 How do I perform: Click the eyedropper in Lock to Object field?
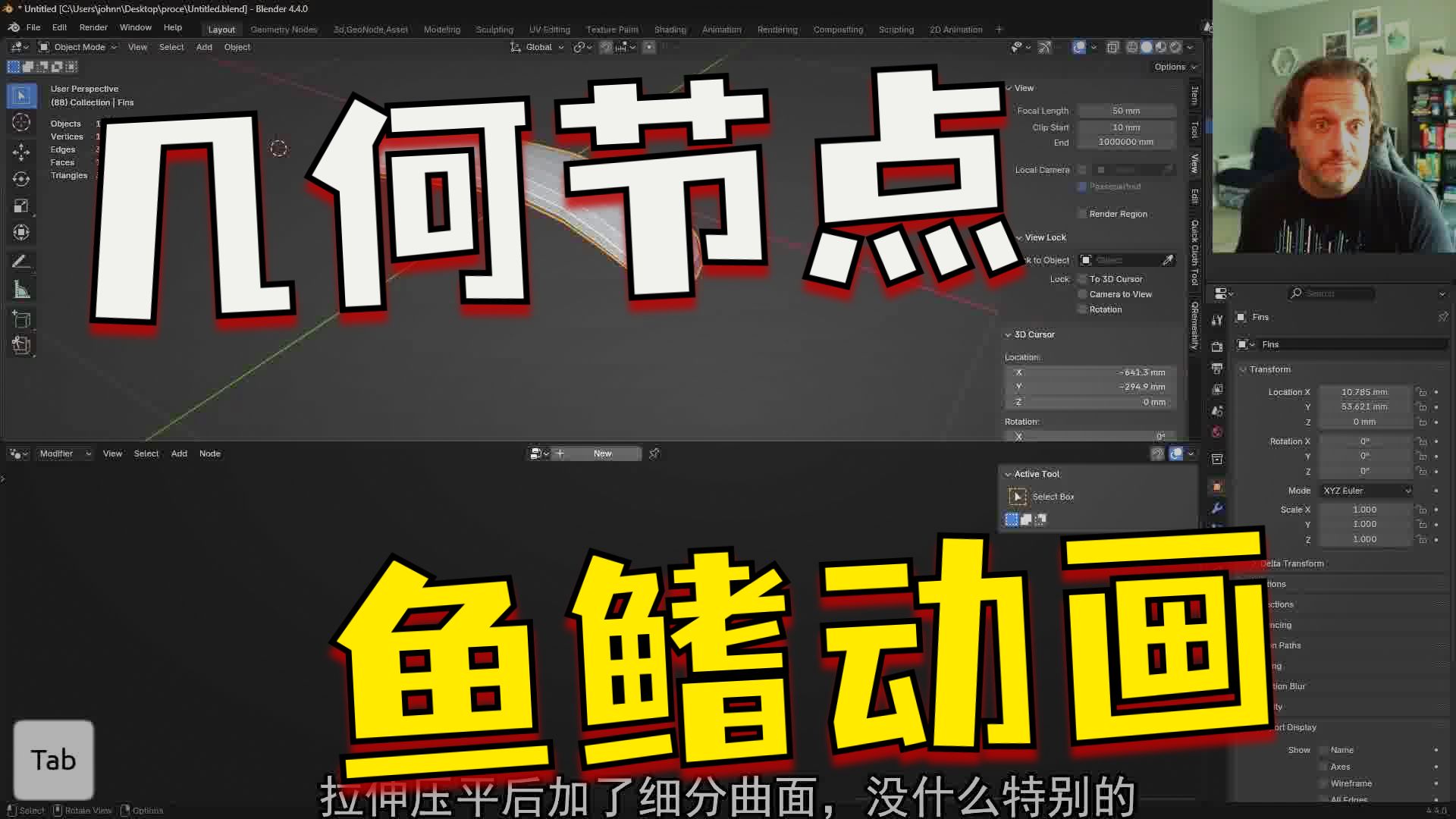point(1168,260)
